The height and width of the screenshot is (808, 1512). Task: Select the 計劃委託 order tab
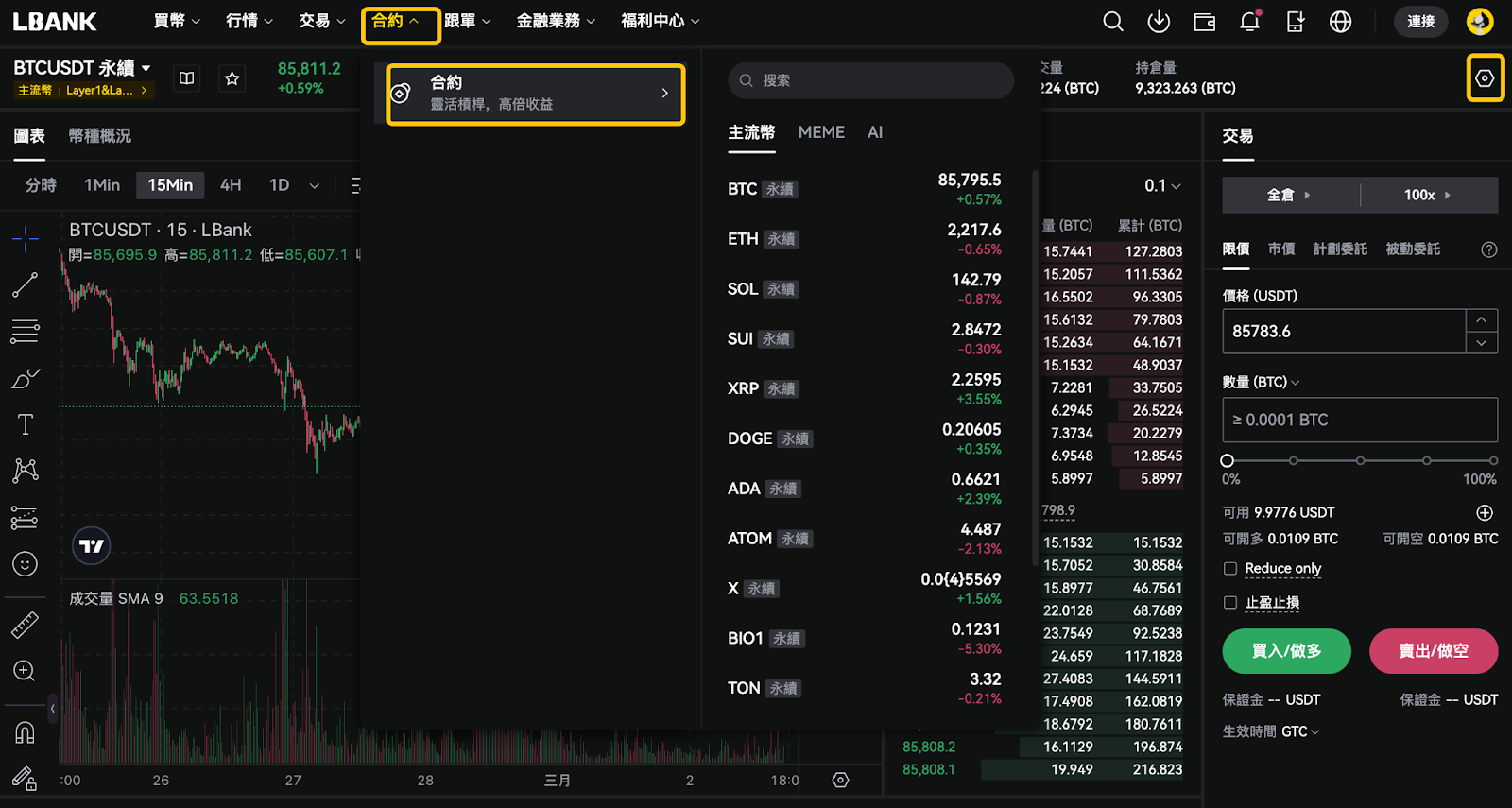[1340, 249]
